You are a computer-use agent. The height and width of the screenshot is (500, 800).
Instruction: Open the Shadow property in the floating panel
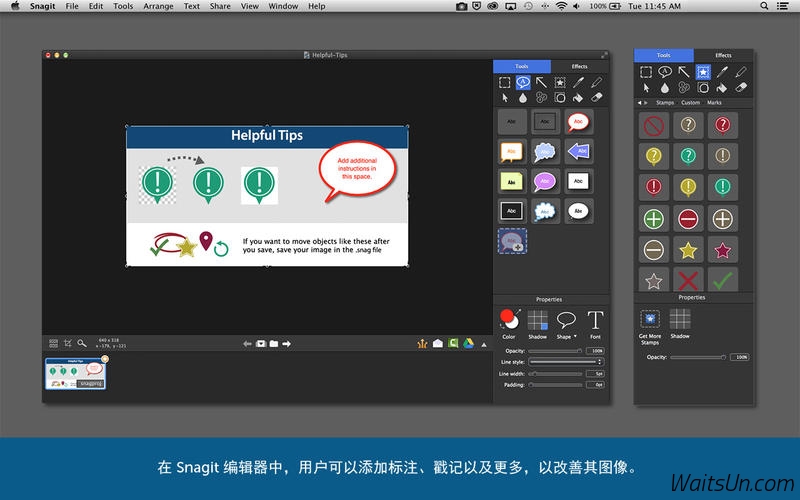(x=680, y=323)
